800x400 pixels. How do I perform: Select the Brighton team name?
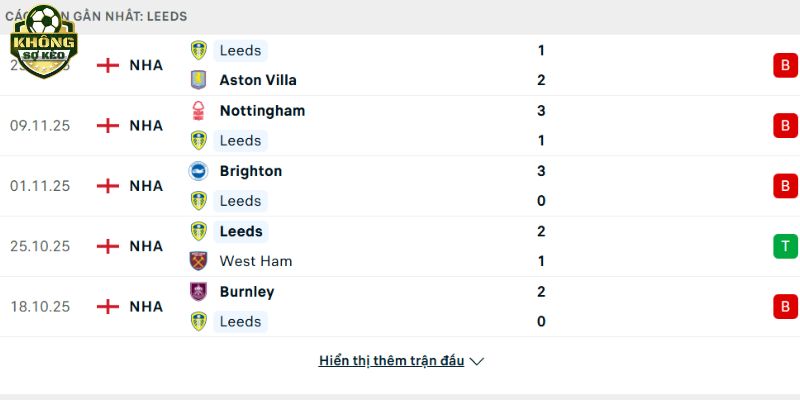coord(251,171)
